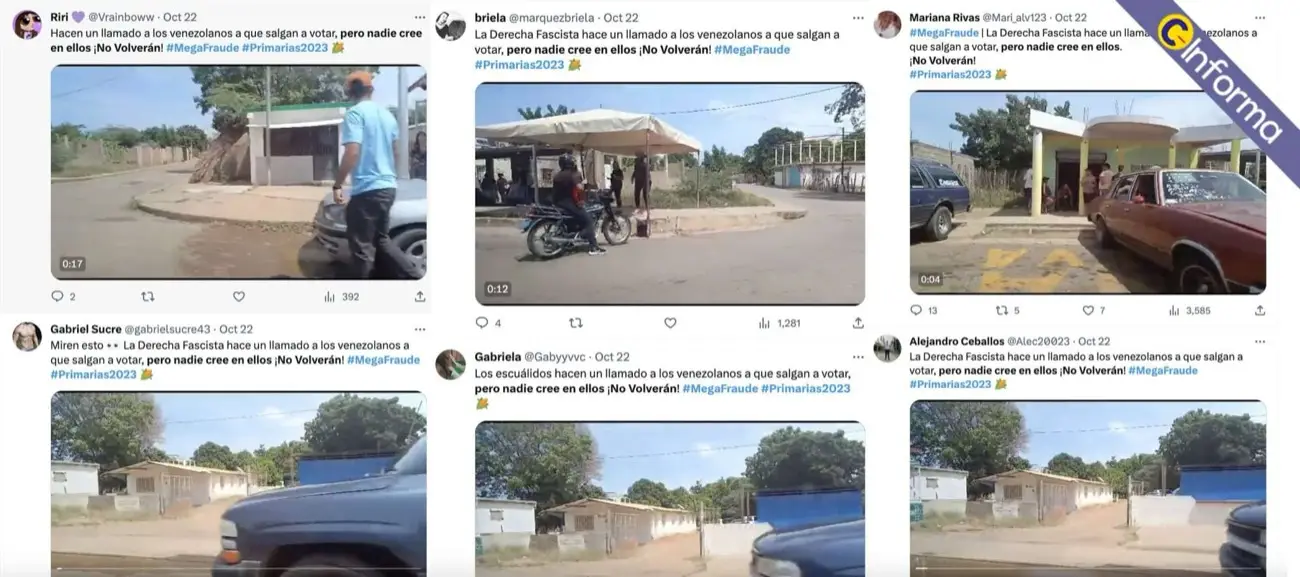
Task: Open reply on briela's tweet
Action: (482, 323)
